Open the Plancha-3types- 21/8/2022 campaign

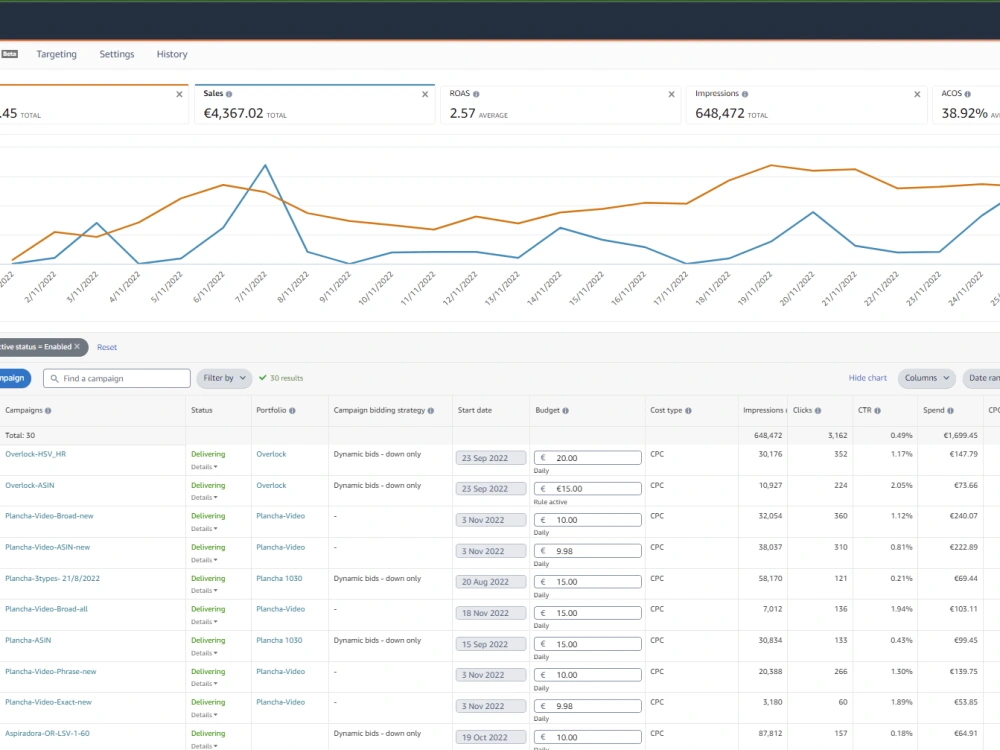pos(52,578)
